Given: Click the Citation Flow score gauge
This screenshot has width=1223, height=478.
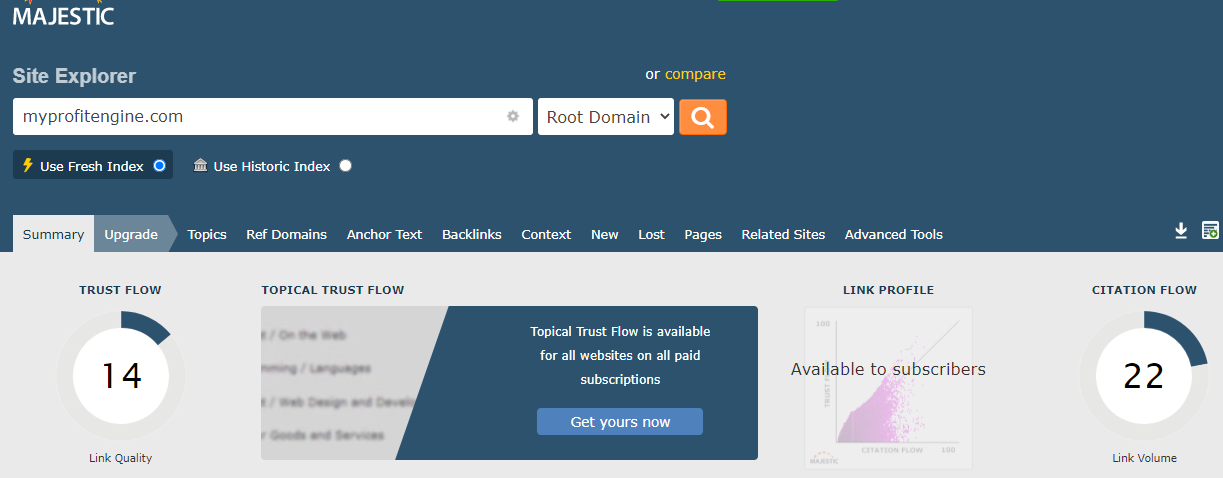Looking at the screenshot, I should point(1144,376).
